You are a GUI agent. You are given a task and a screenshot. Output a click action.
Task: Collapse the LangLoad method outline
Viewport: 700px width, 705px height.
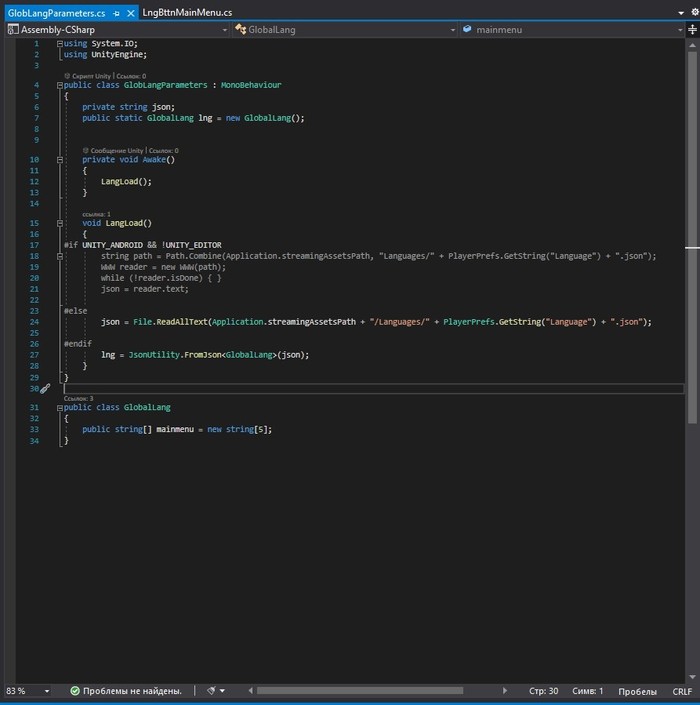[x=60, y=223]
